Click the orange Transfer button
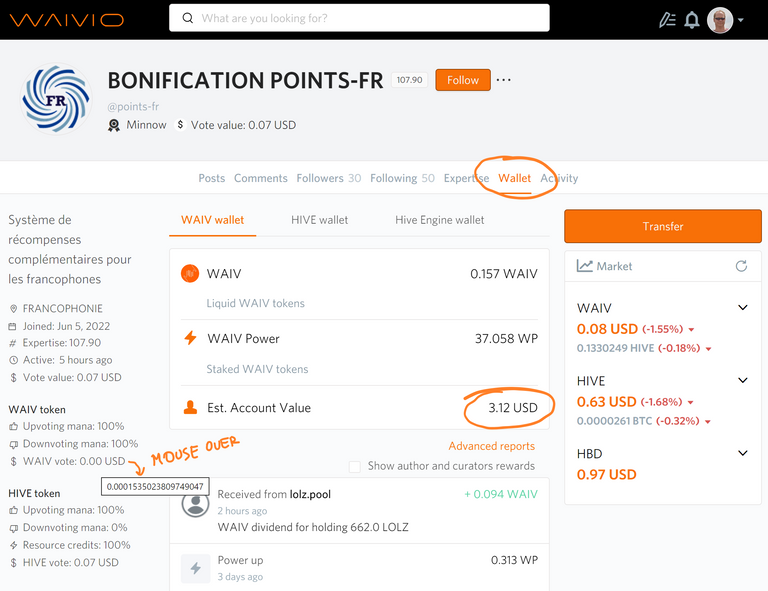This screenshot has width=768, height=591. pos(663,226)
